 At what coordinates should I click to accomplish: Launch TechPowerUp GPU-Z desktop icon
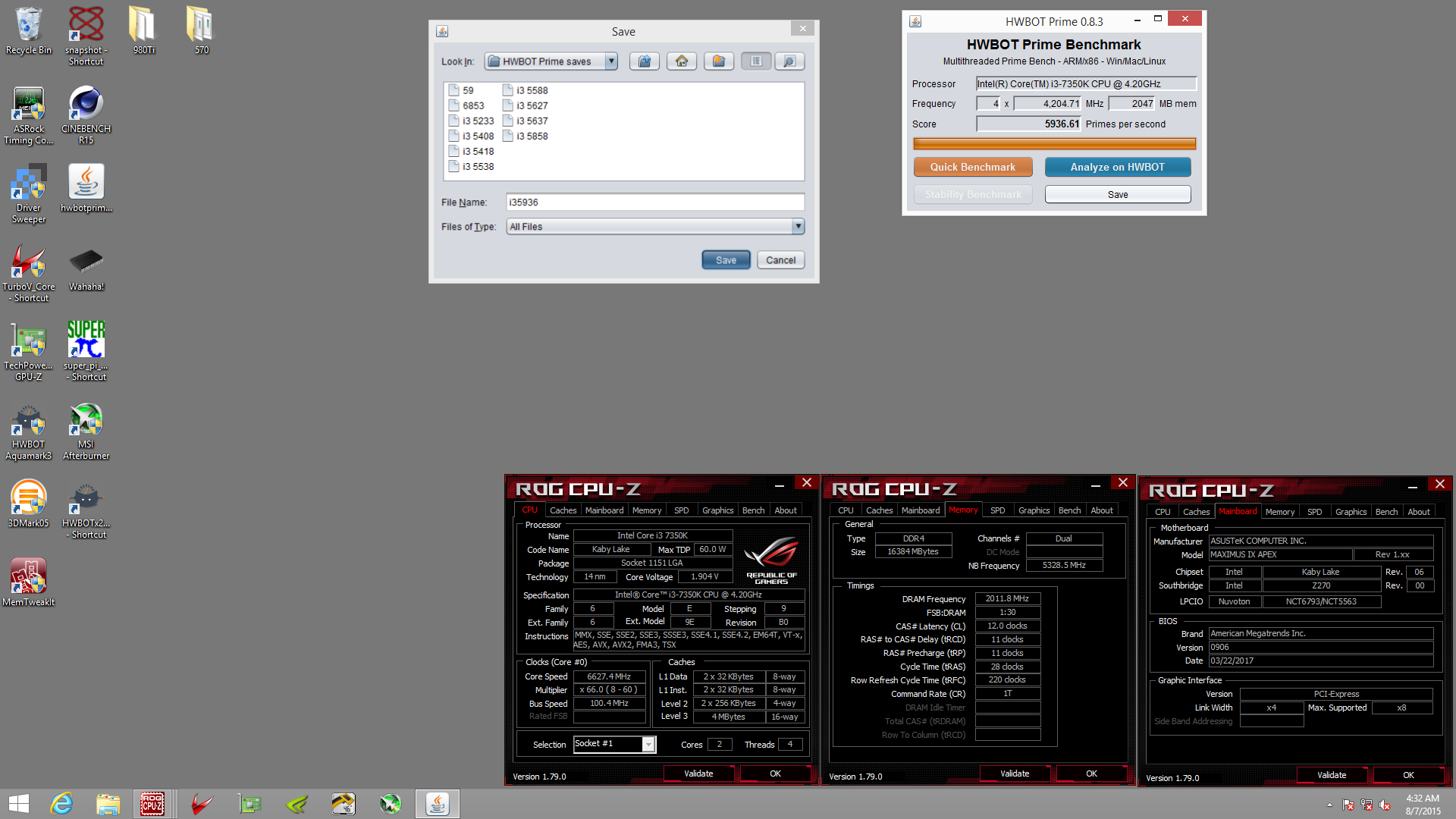[x=29, y=352]
